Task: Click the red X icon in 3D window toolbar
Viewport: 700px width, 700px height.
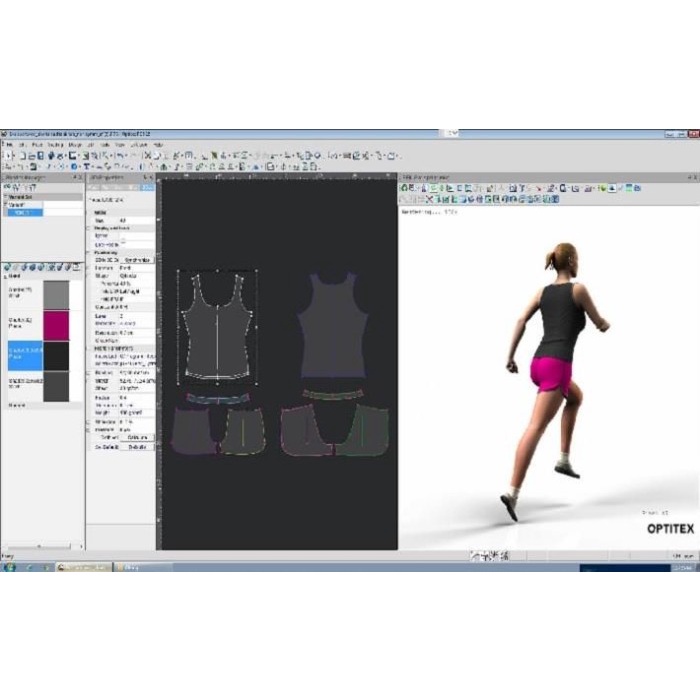Action: point(429,199)
